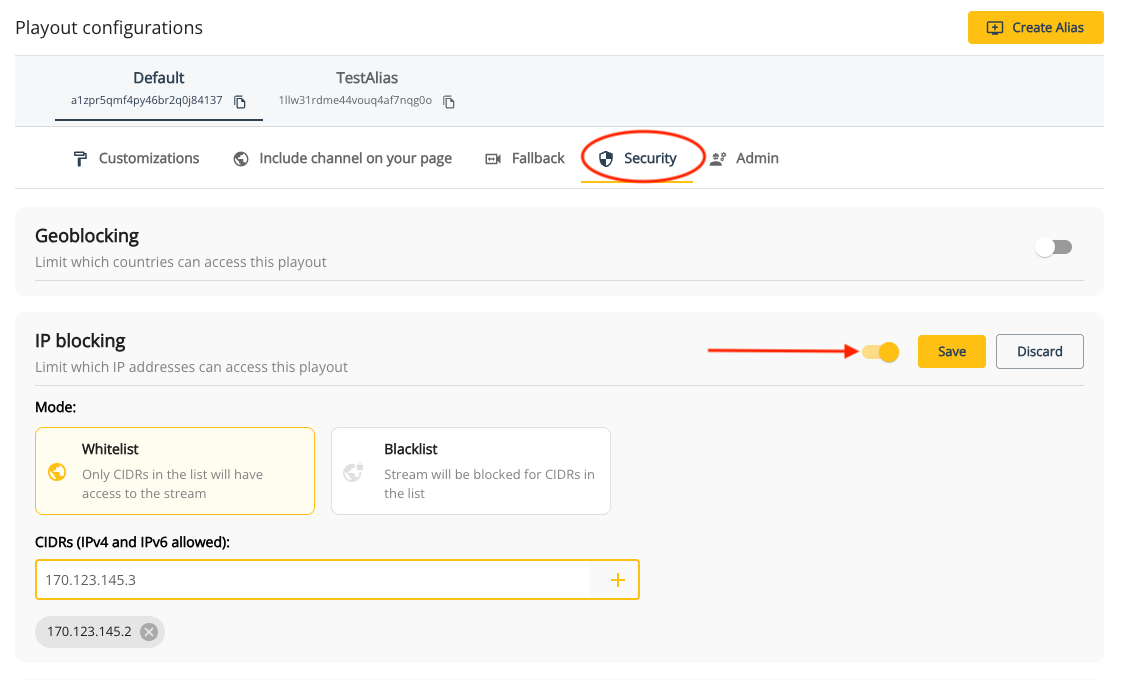
Task: Click the Customizations tab icon
Action: click(80, 158)
